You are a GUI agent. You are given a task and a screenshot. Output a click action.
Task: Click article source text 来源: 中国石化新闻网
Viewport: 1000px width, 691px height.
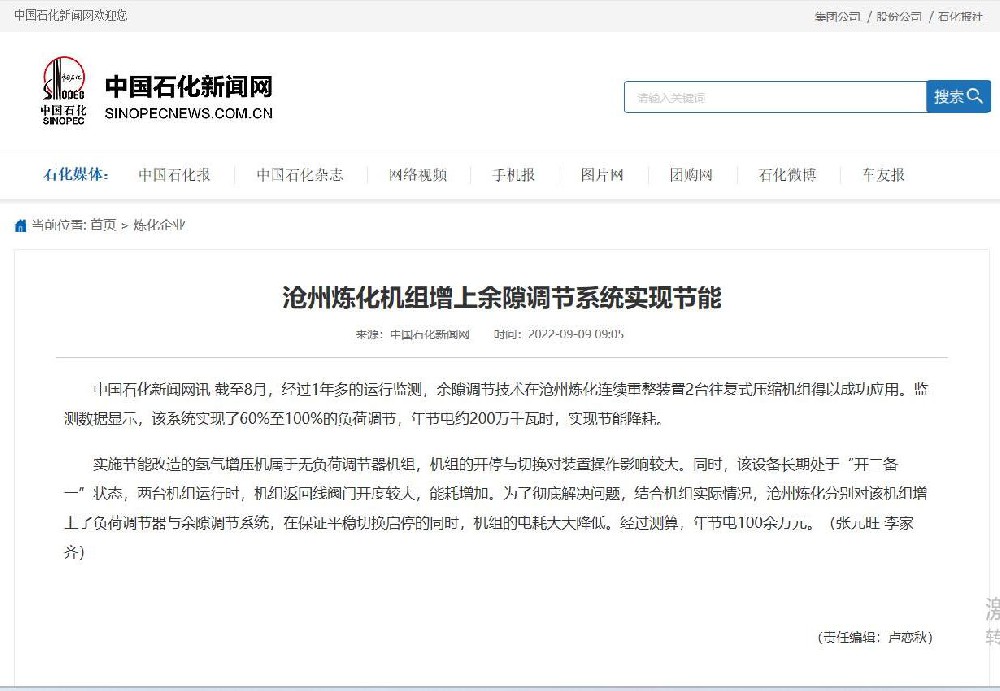(x=413, y=334)
